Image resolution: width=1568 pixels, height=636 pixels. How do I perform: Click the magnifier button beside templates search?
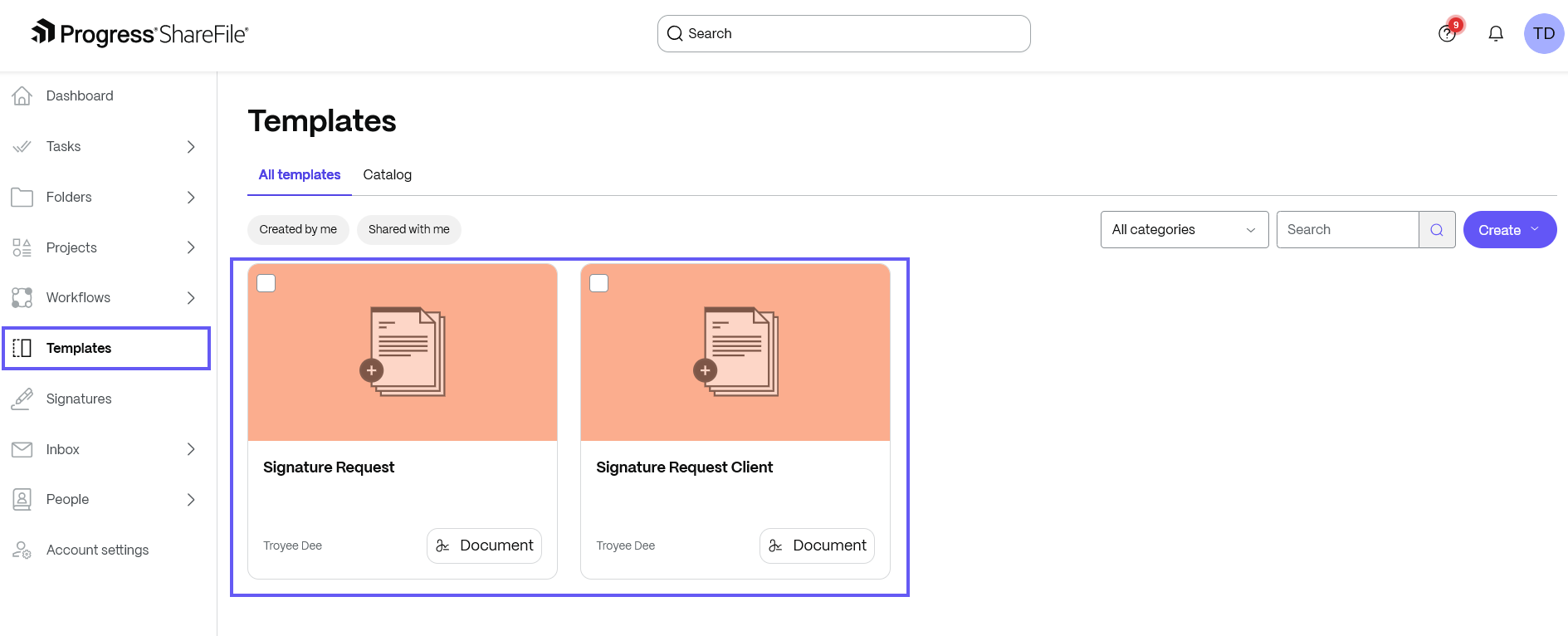(x=1437, y=230)
